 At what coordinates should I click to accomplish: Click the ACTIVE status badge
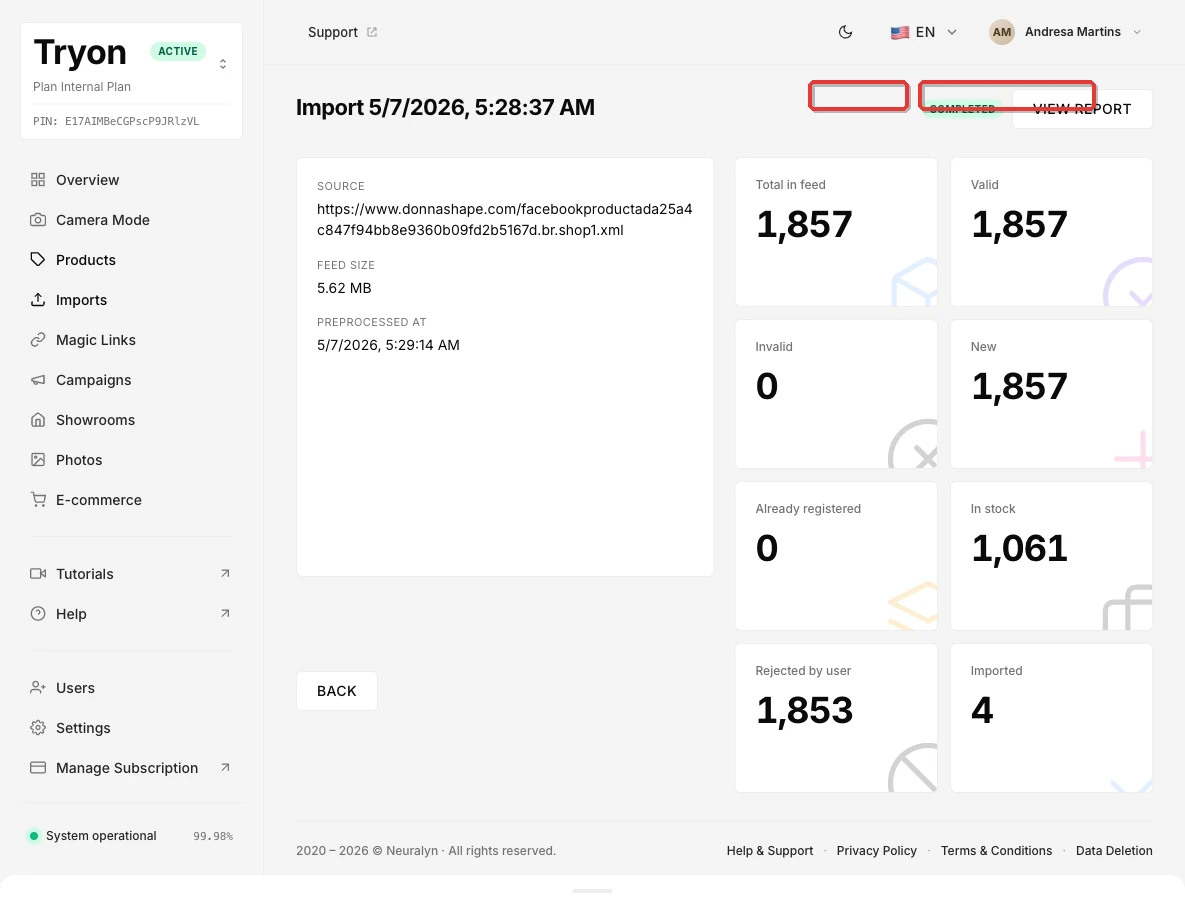click(178, 51)
